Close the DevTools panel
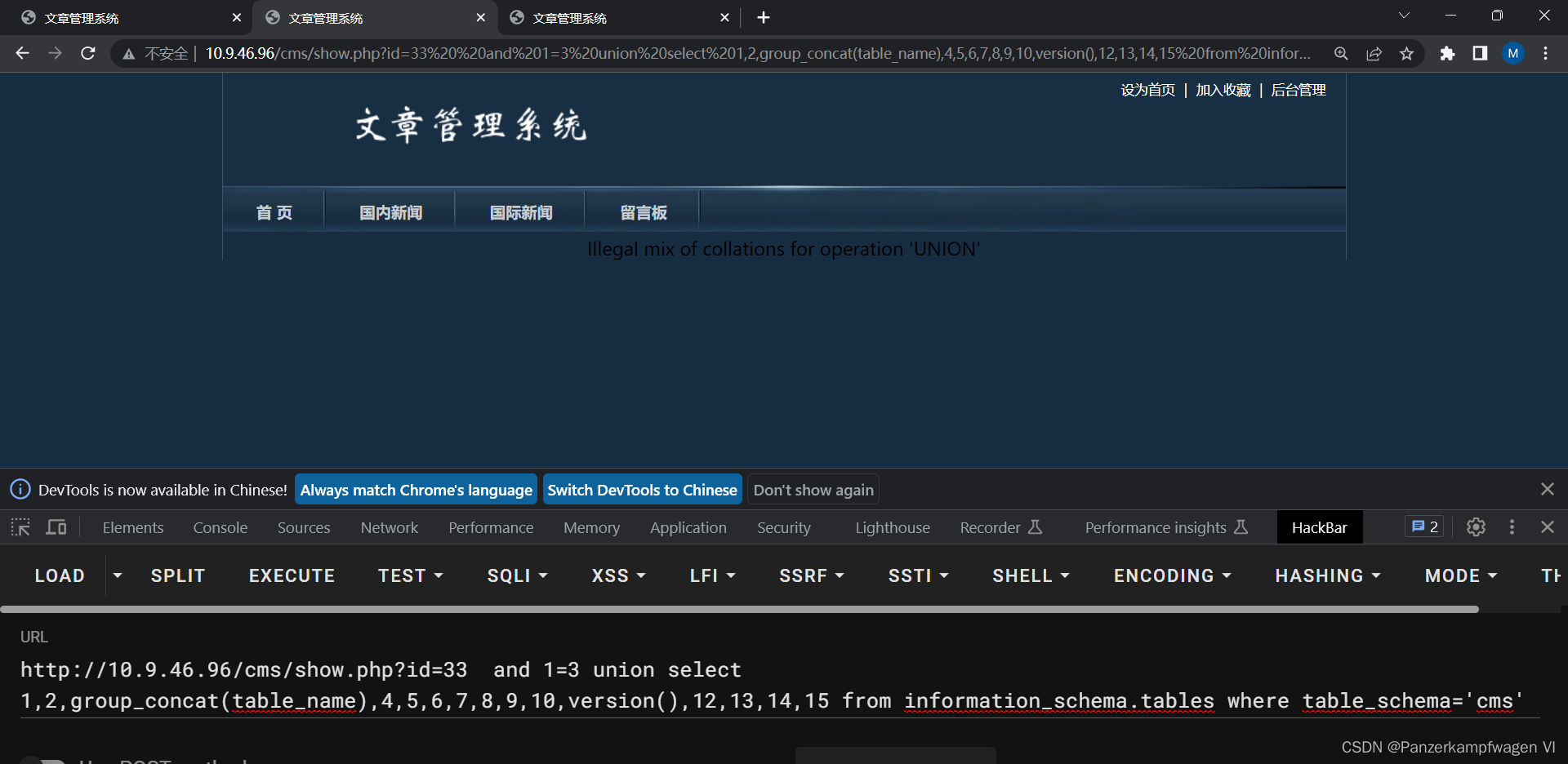The image size is (1568, 764). click(1547, 527)
